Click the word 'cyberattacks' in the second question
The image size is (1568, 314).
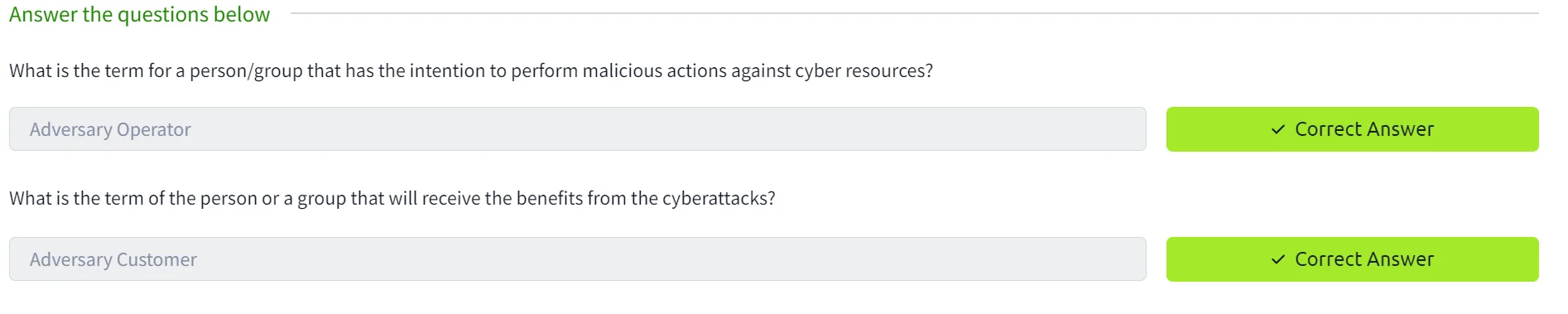click(715, 199)
